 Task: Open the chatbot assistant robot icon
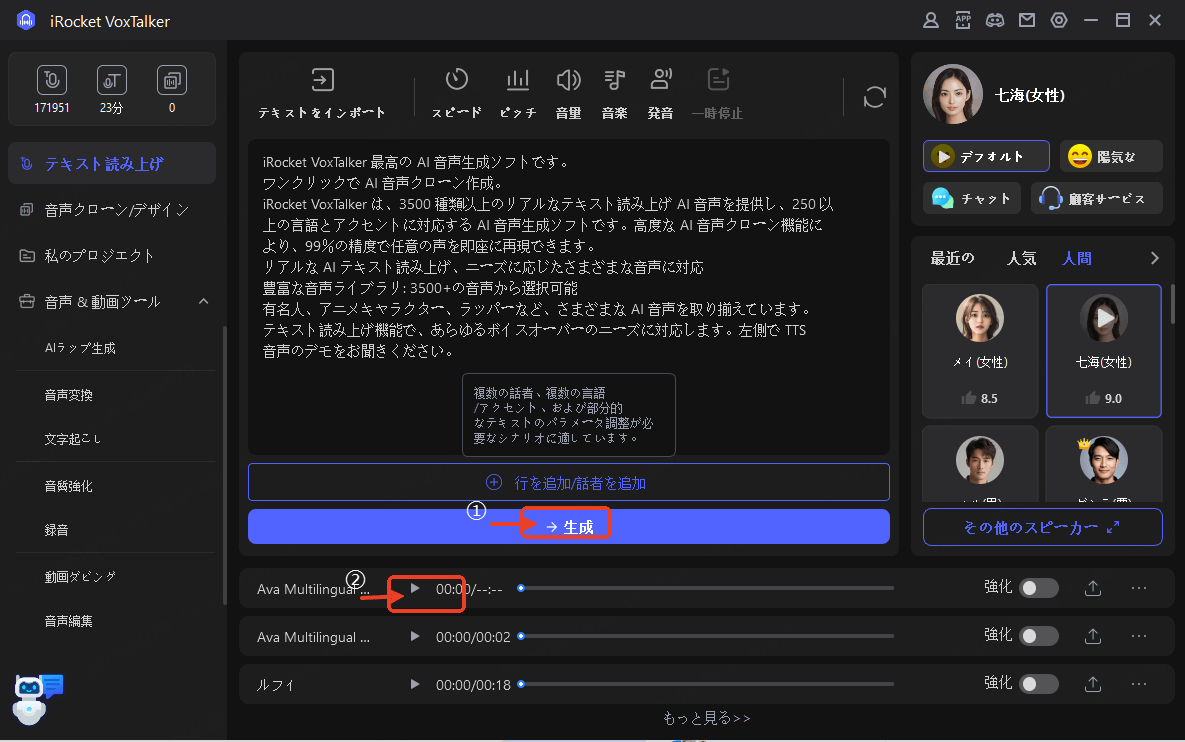(x=36, y=699)
